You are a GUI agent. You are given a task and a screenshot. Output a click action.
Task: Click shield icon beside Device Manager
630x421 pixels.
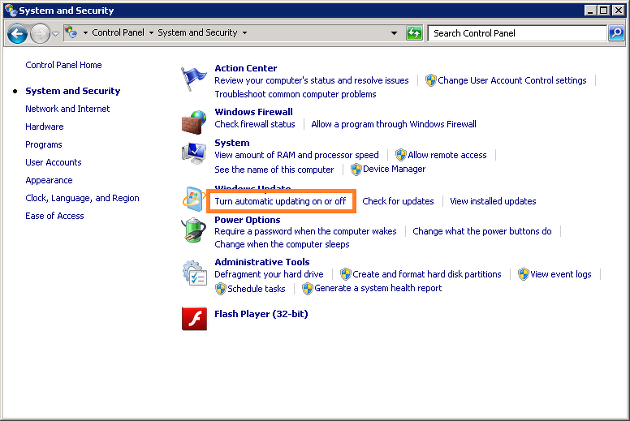(x=356, y=169)
